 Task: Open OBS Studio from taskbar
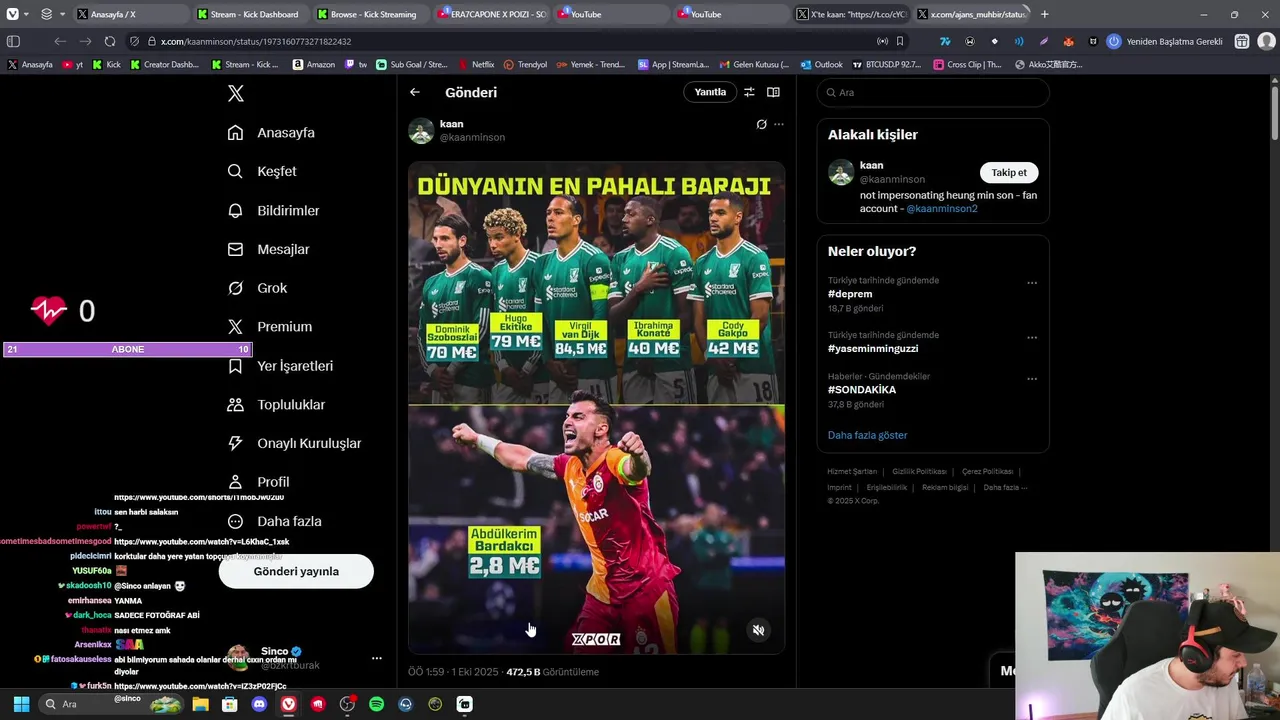[x=347, y=704]
